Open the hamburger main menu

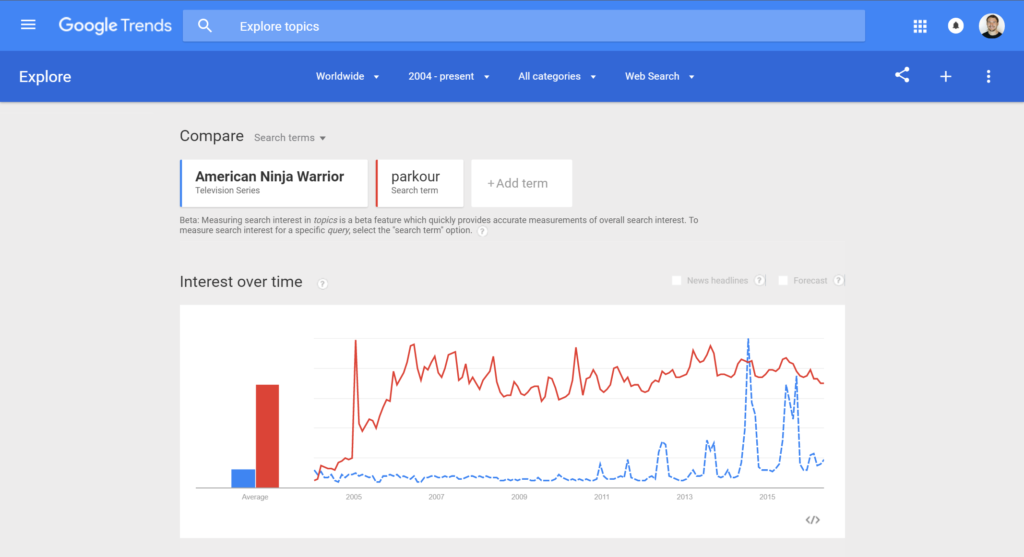(x=28, y=25)
